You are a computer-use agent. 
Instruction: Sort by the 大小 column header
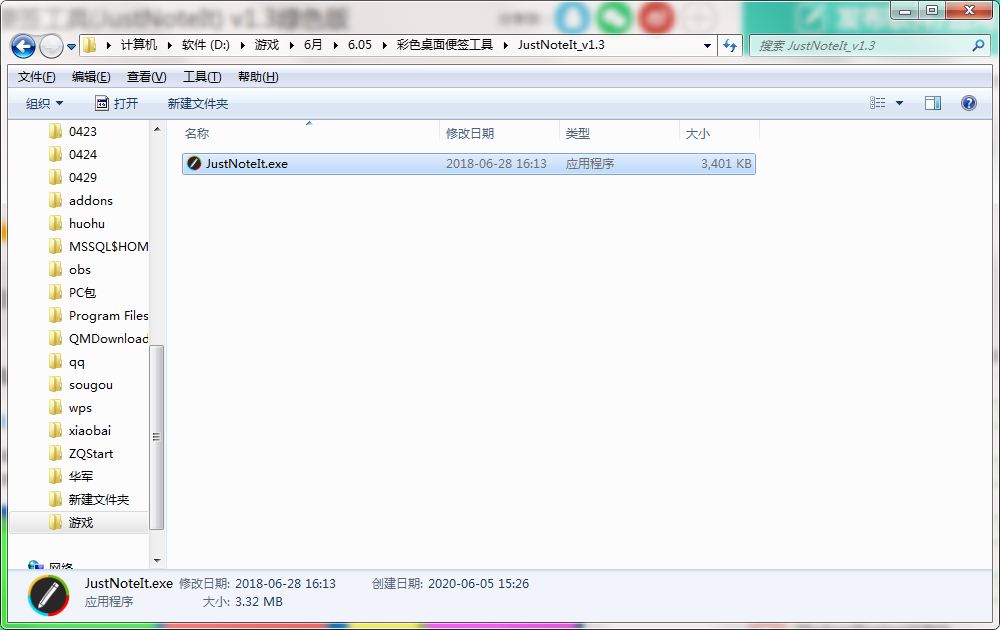[x=719, y=133]
